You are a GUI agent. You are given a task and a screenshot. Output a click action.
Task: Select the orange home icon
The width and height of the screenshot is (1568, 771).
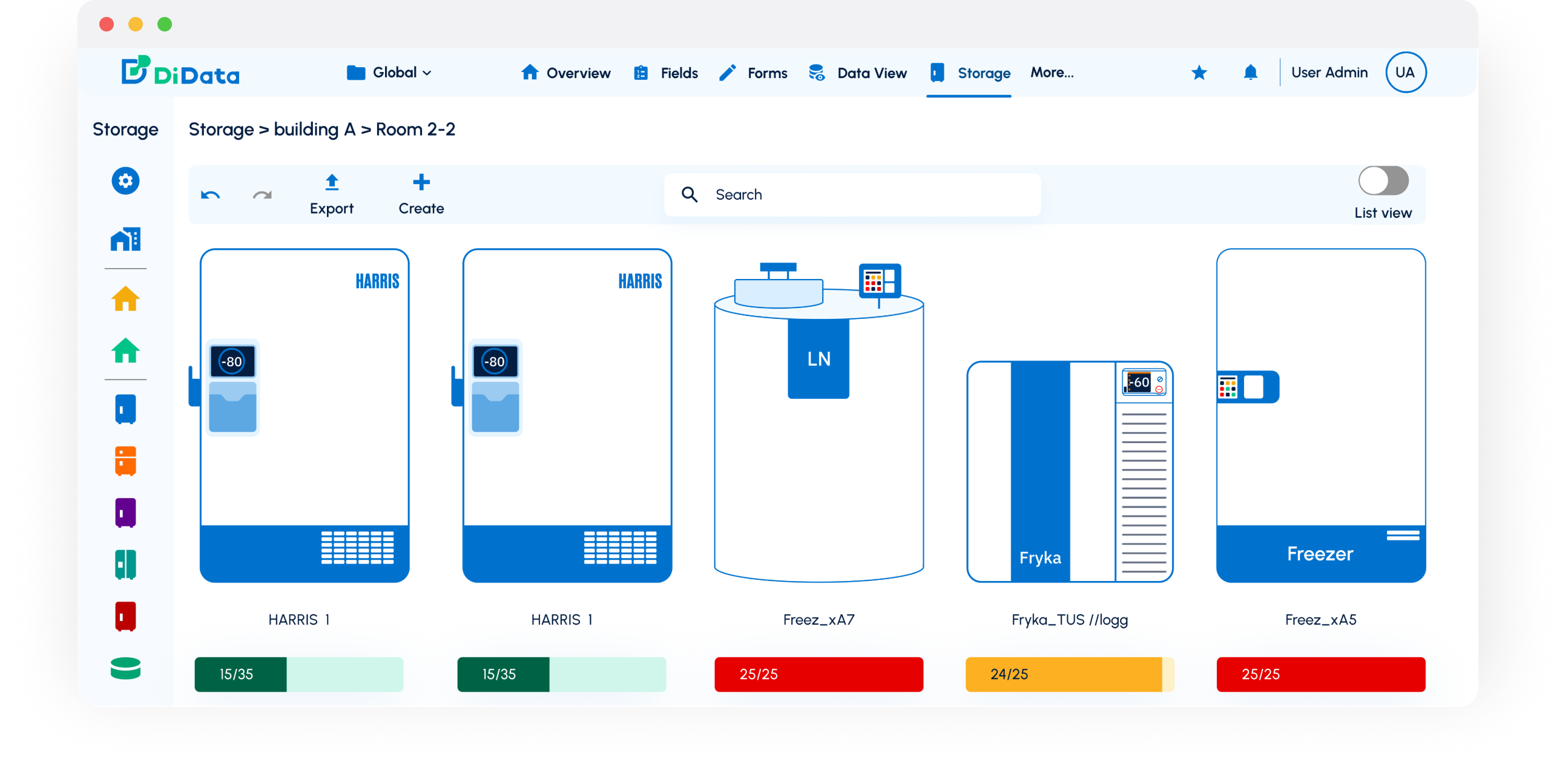[x=125, y=299]
